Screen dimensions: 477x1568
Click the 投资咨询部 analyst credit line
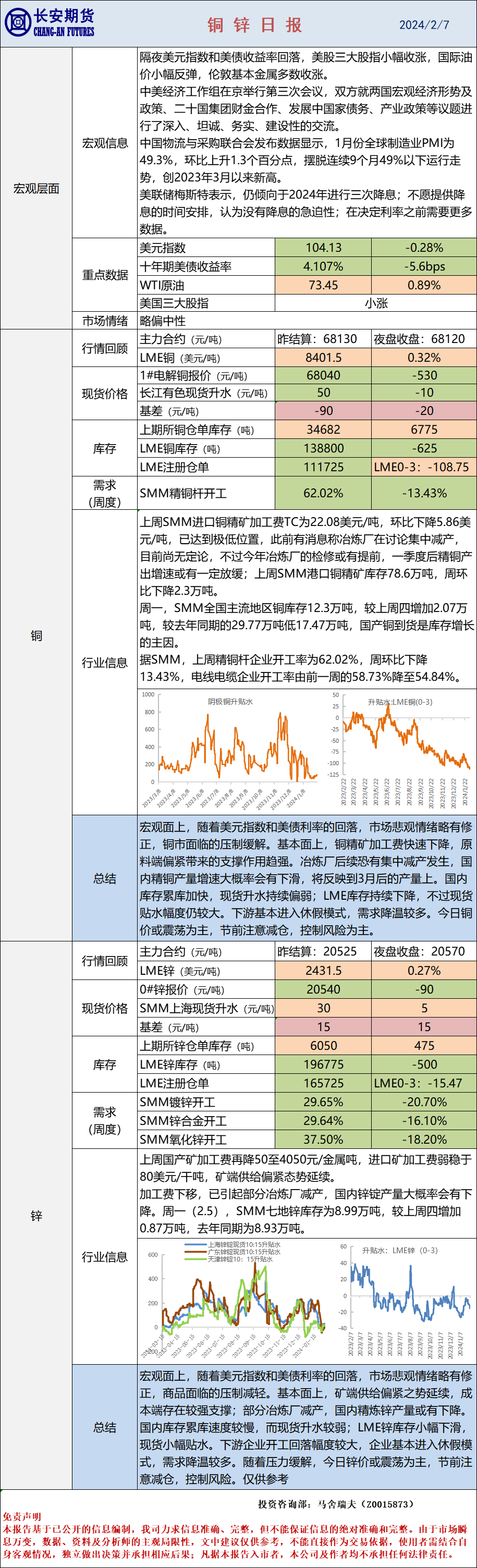click(335, 1503)
